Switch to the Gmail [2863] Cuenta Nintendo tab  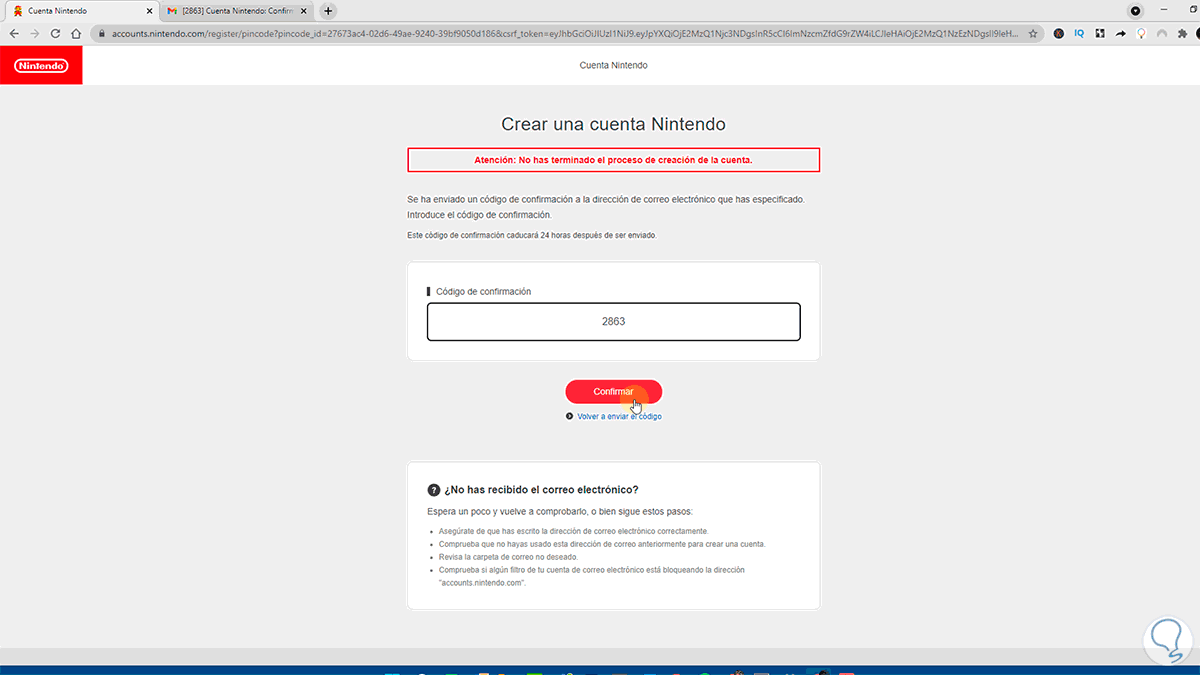click(x=238, y=11)
